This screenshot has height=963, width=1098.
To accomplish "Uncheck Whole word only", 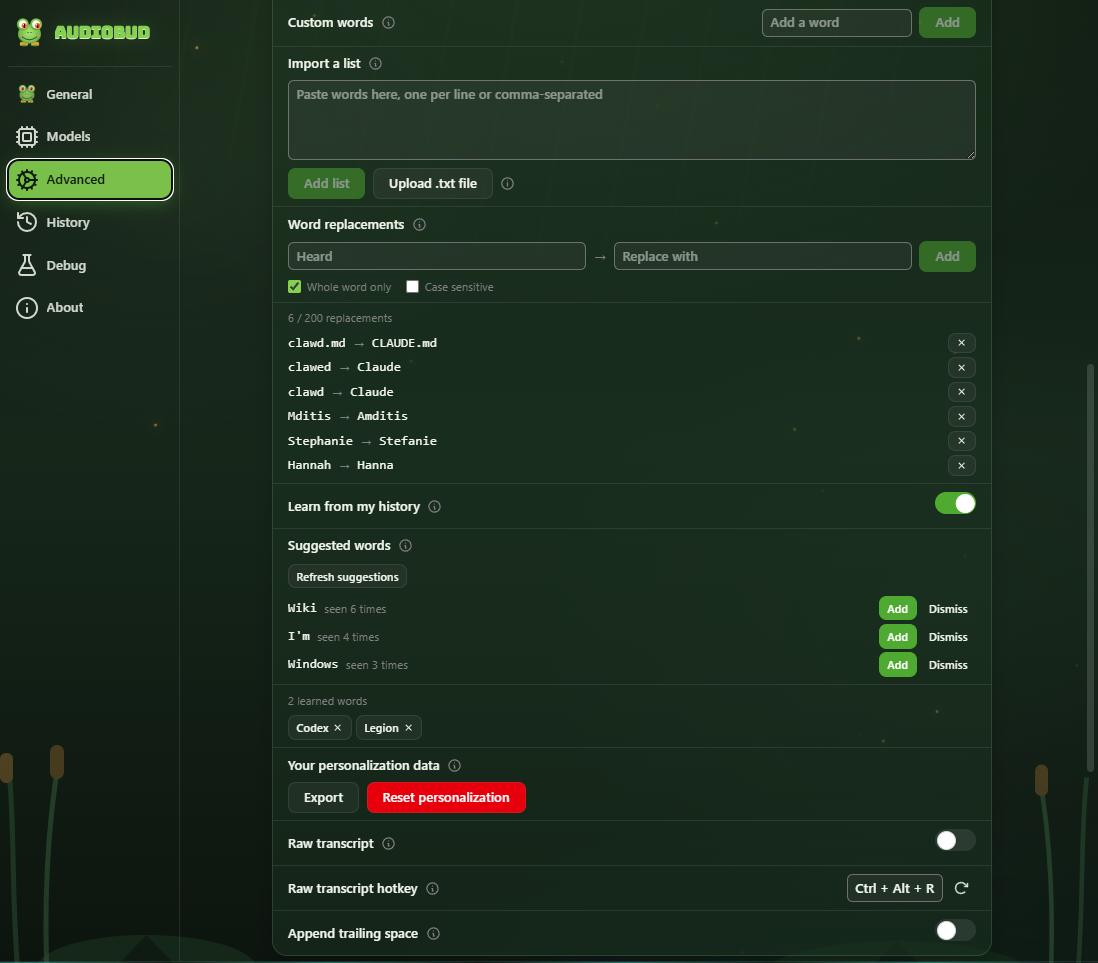I will pyautogui.click(x=295, y=286).
